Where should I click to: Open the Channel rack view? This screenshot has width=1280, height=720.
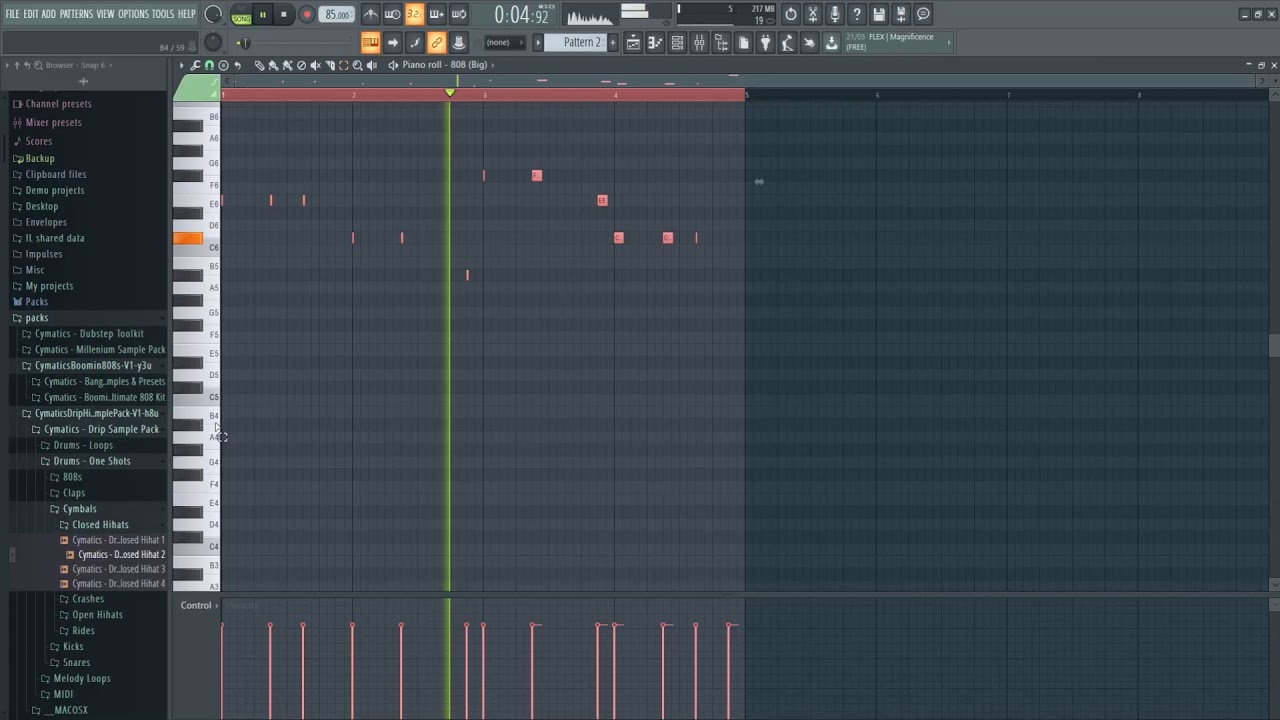click(677, 42)
